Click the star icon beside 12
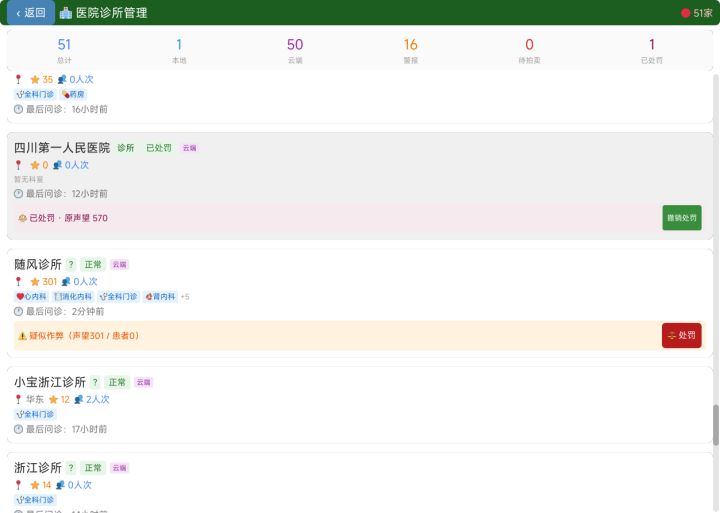The height and width of the screenshot is (513, 720). coord(53,399)
